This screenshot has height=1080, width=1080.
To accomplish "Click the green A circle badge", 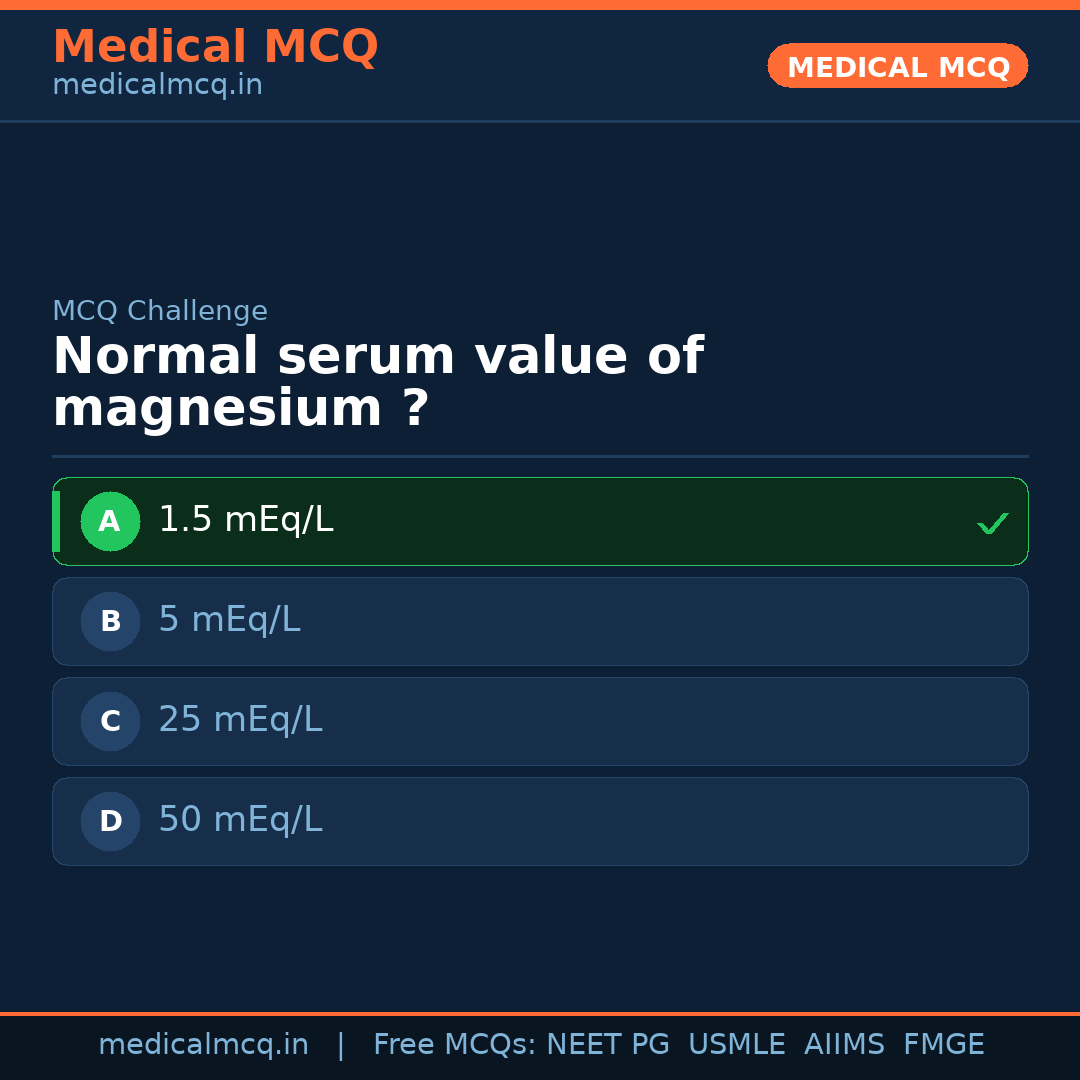I will 110,521.
